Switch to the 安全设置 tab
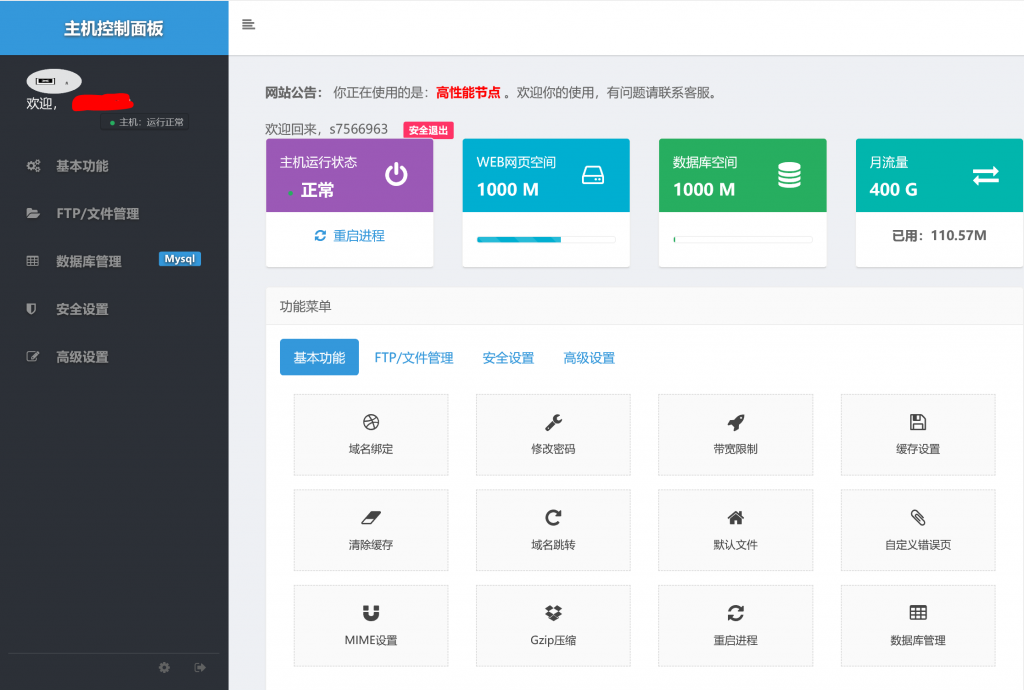The image size is (1024, 690). (508, 358)
